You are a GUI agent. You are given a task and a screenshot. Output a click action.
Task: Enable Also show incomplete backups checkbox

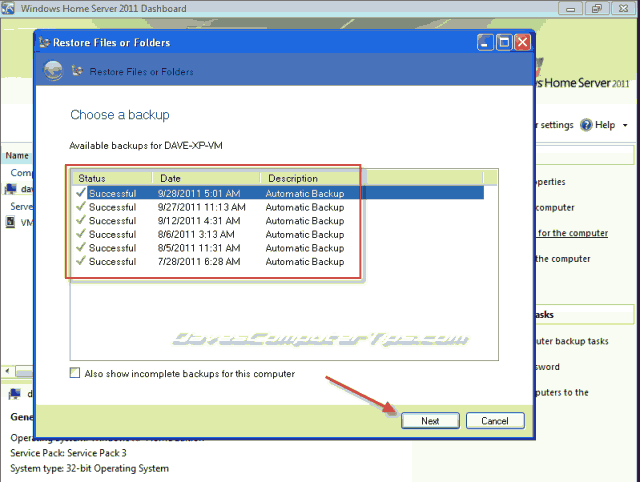75,373
